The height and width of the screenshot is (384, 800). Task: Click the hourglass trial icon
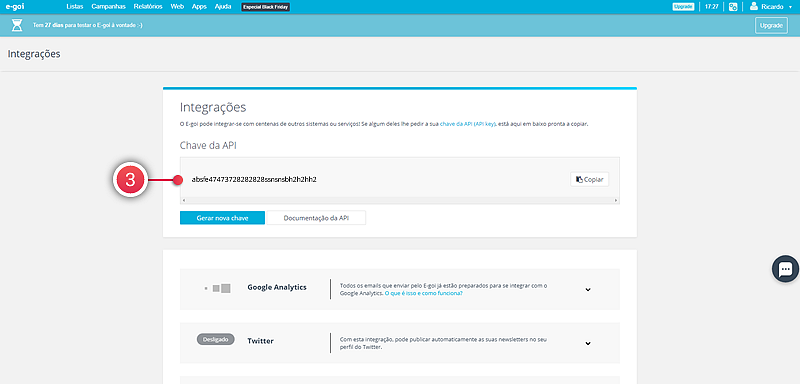tap(17, 25)
